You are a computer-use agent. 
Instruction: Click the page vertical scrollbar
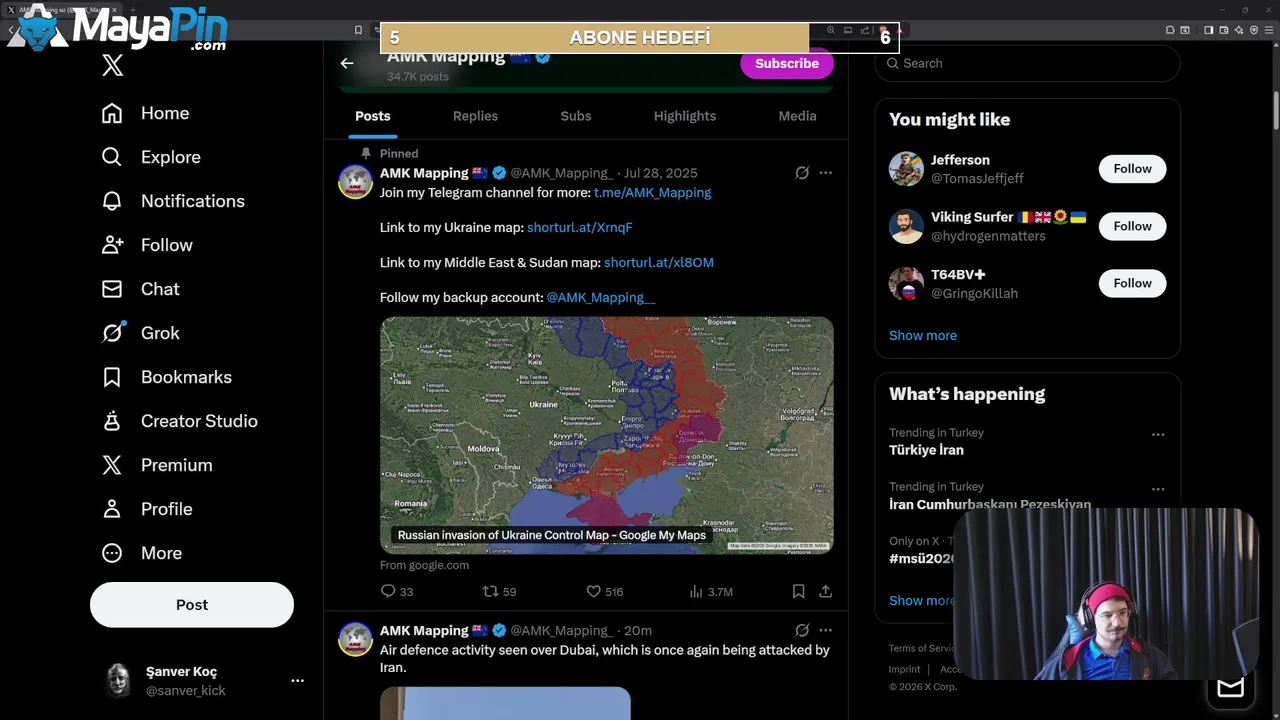click(1275, 110)
